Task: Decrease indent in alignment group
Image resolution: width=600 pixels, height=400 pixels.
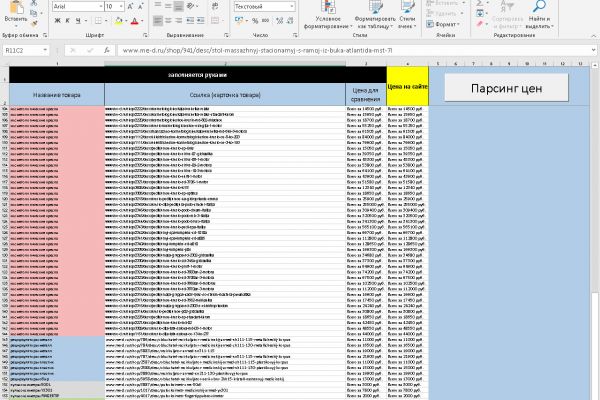Action: point(190,21)
